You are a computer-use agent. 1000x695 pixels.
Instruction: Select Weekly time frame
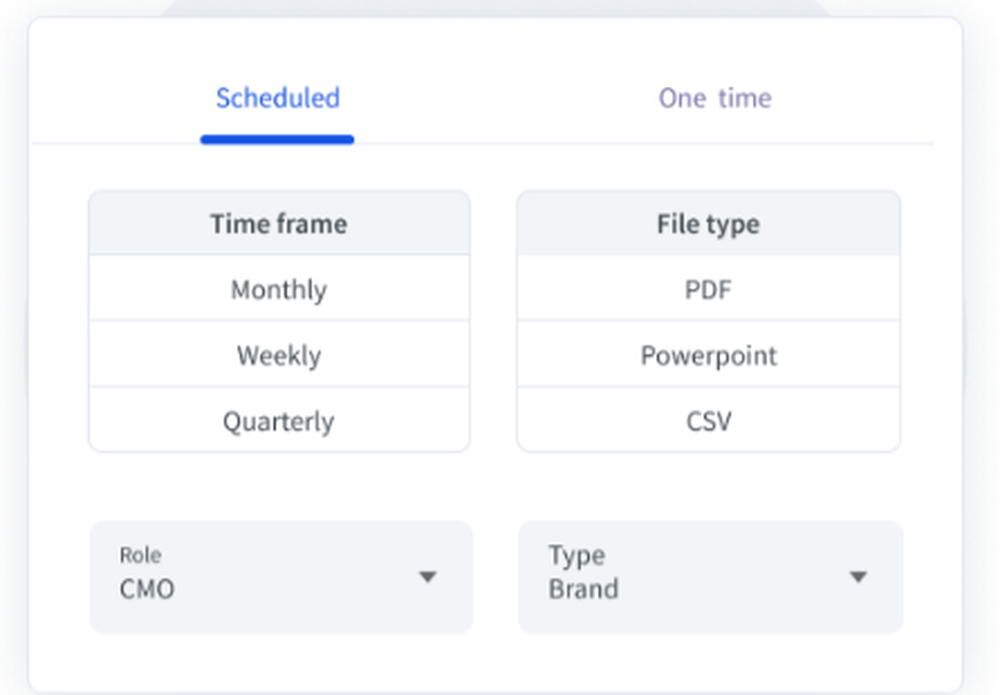click(278, 355)
